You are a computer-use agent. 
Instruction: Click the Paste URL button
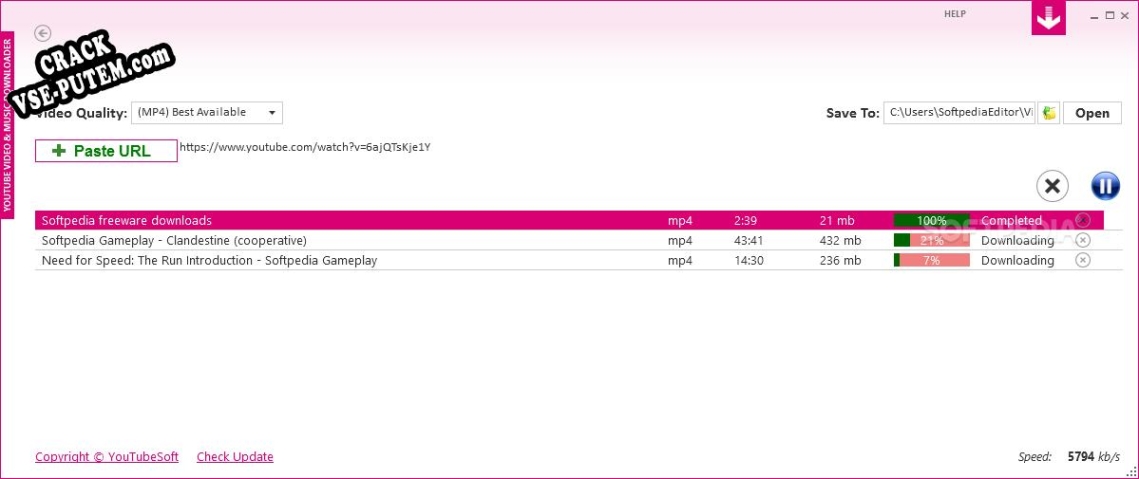tap(106, 150)
